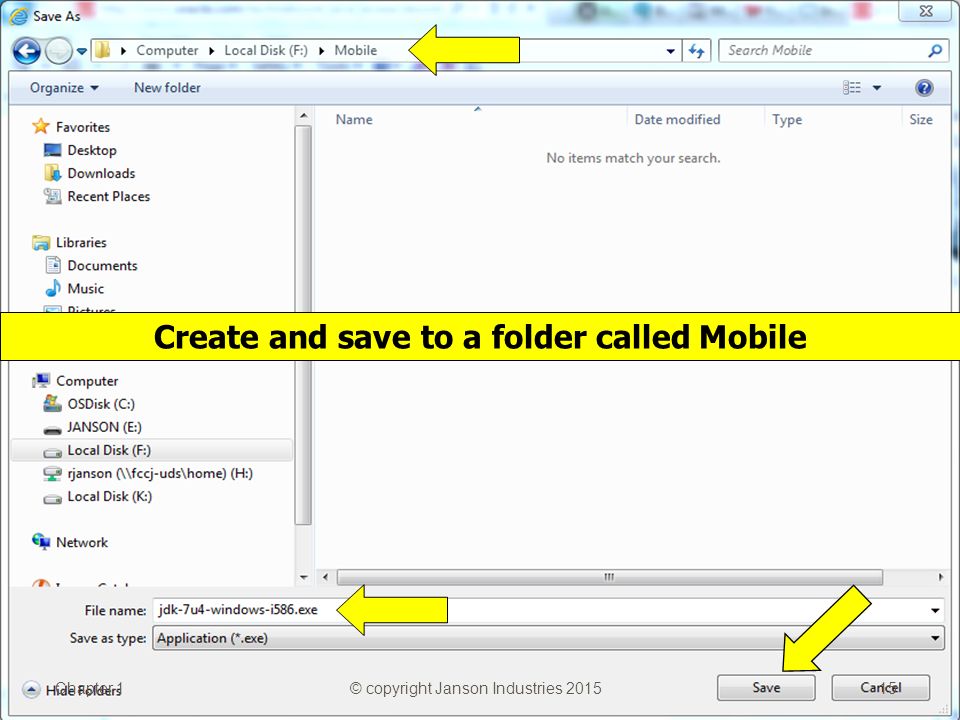Open the Organize menu
The height and width of the screenshot is (720, 960).
[x=64, y=88]
